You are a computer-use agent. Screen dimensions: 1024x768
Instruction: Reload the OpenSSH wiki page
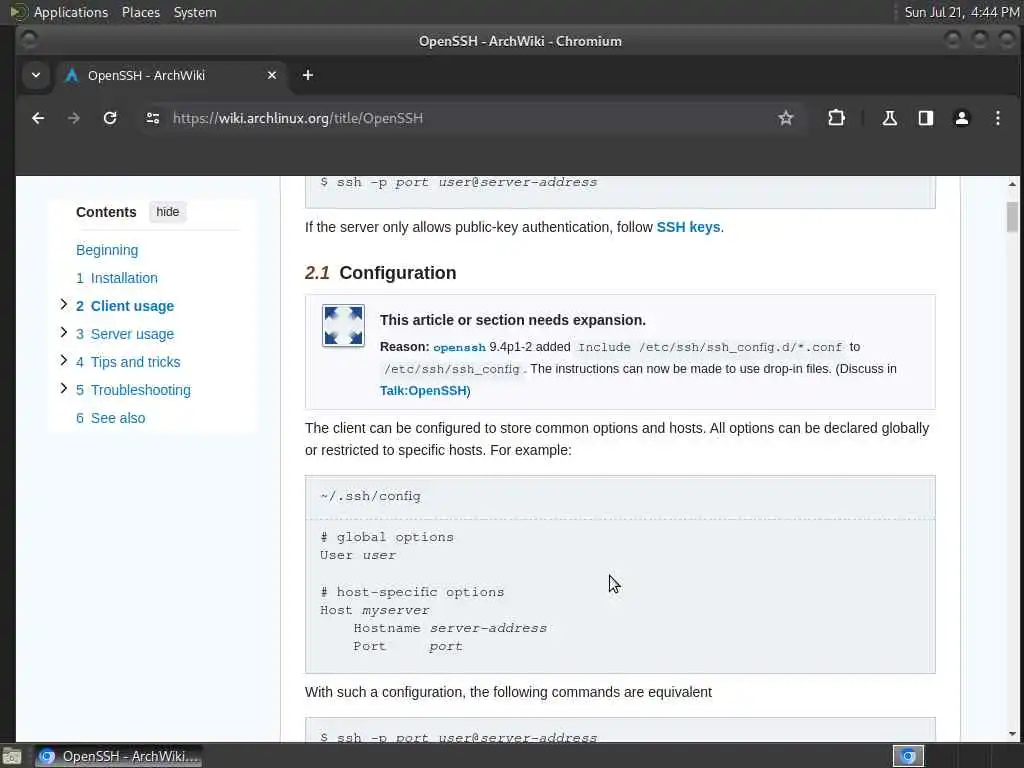[110, 118]
